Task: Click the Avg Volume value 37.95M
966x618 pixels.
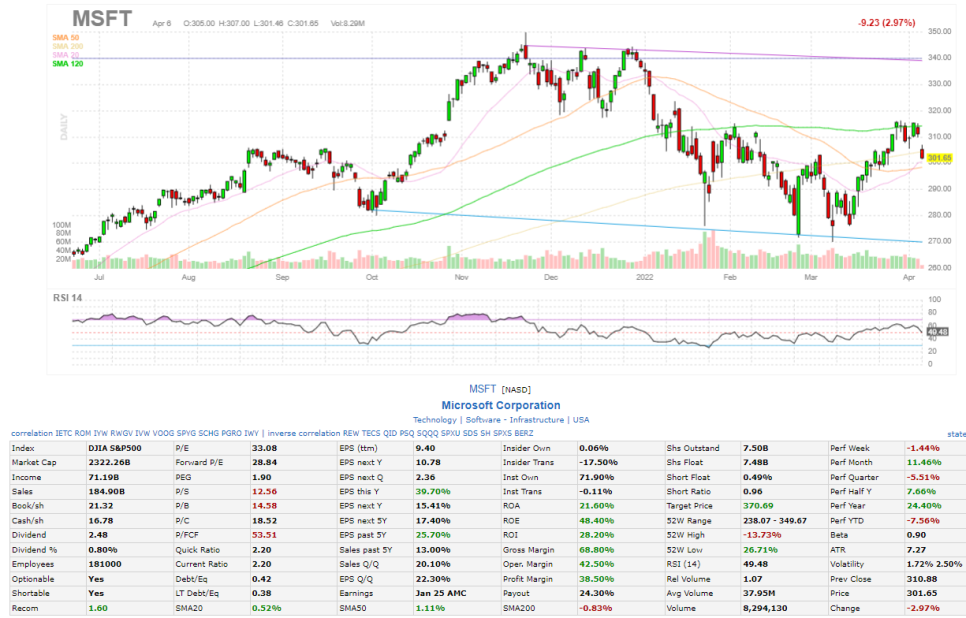Action: pos(759,593)
